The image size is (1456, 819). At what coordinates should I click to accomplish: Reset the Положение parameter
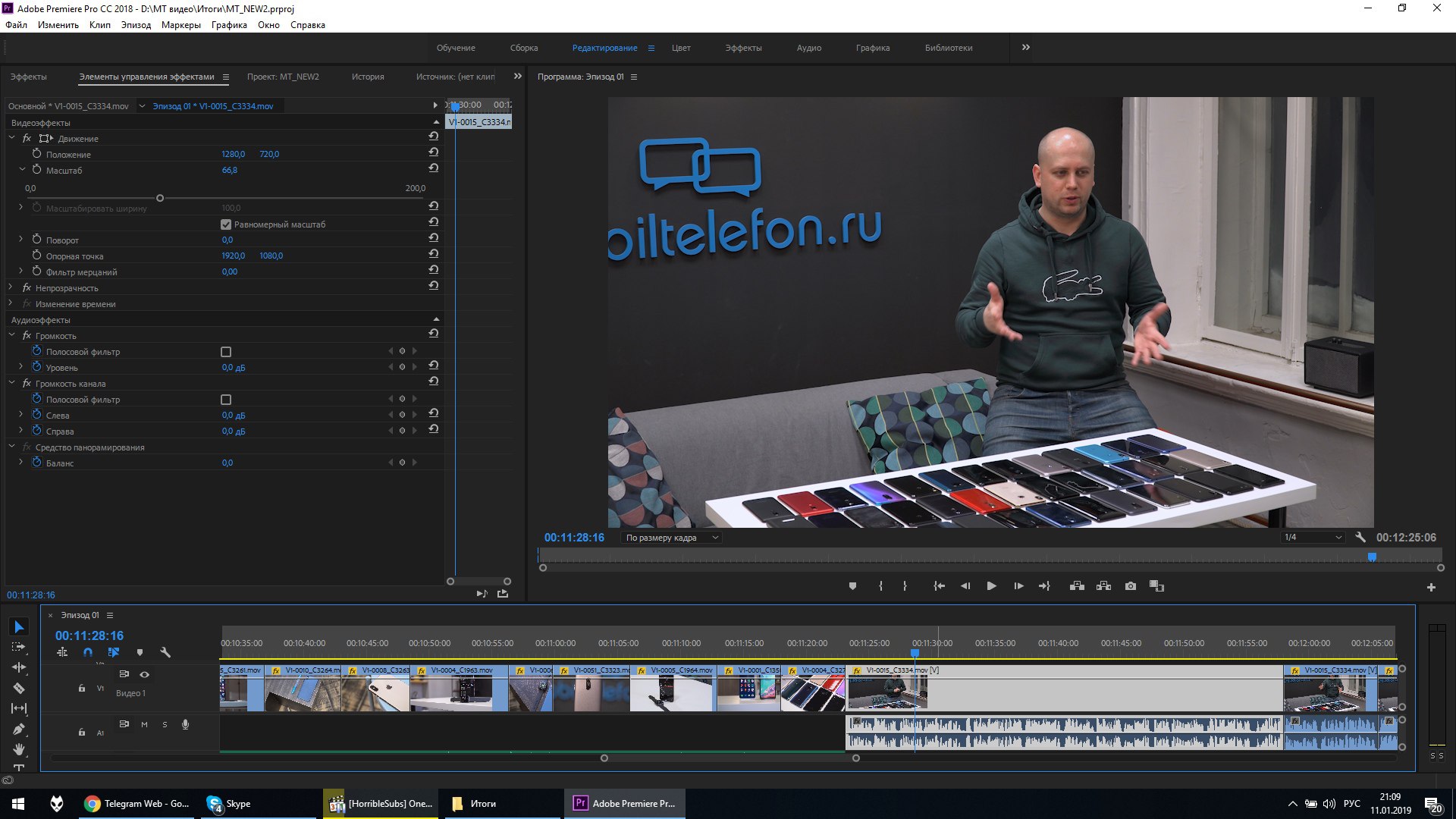(x=433, y=152)
